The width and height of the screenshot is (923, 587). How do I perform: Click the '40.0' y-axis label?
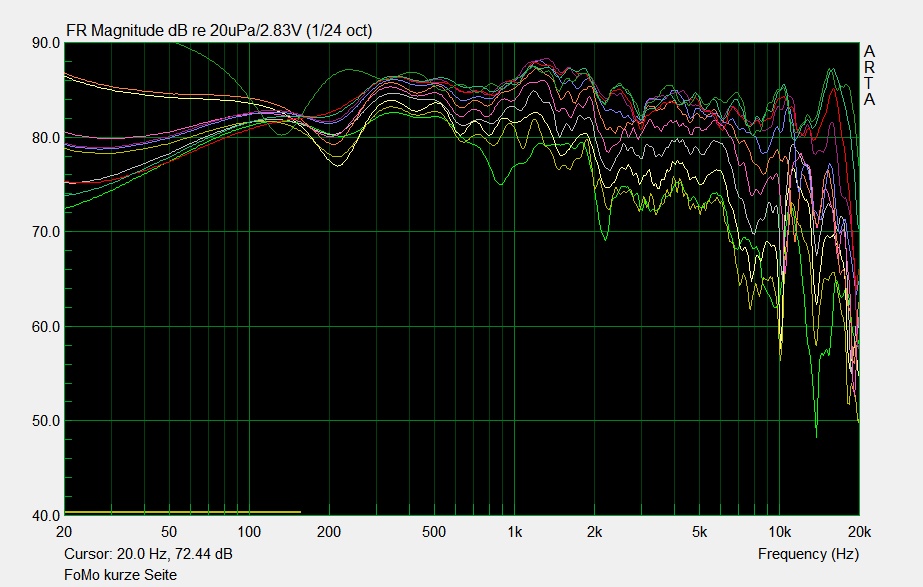46,516
